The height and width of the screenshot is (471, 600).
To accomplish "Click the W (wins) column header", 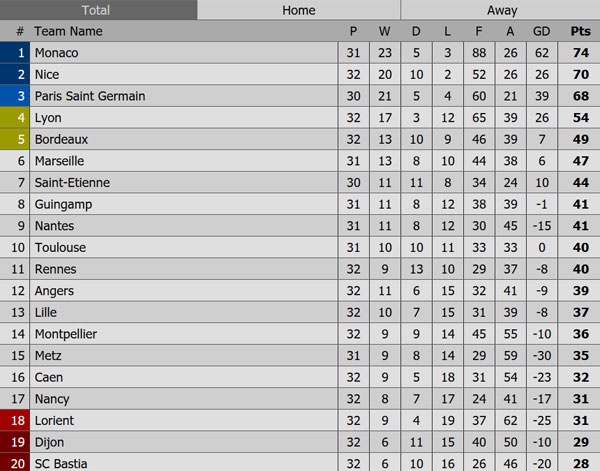I will (x=385, y=31).
